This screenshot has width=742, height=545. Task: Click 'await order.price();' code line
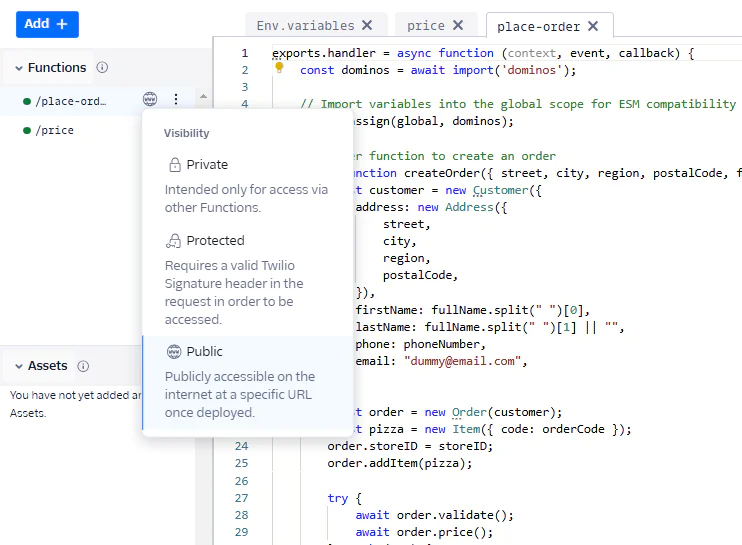[424, 532]
